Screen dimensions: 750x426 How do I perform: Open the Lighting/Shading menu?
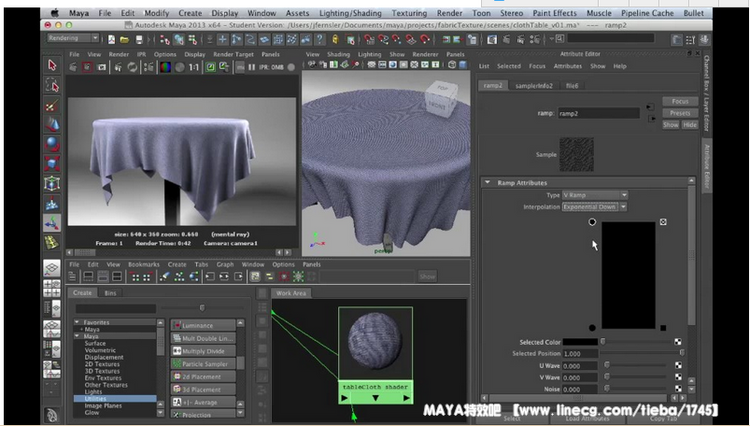coord(351,13)
